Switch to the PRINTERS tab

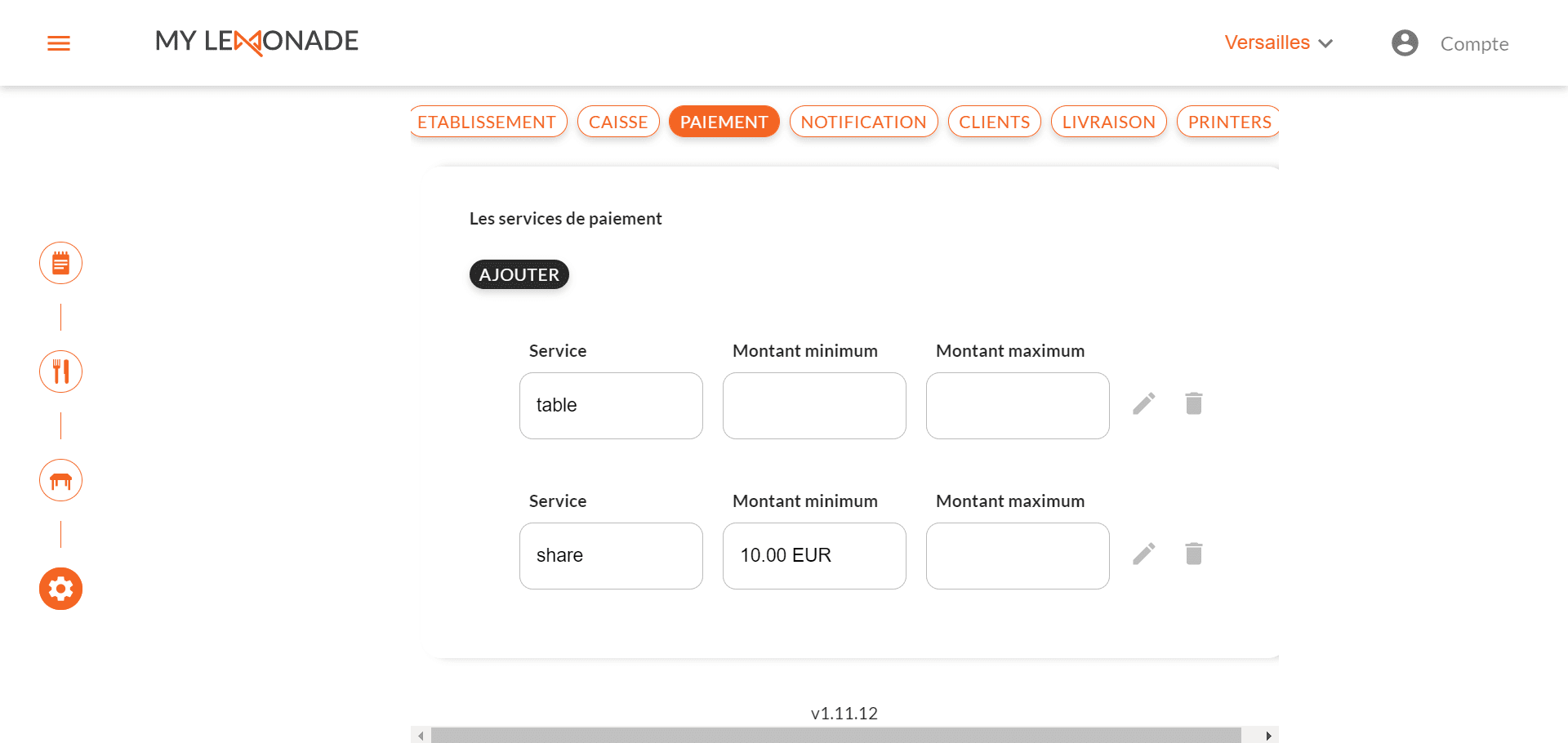[1228, 122]
